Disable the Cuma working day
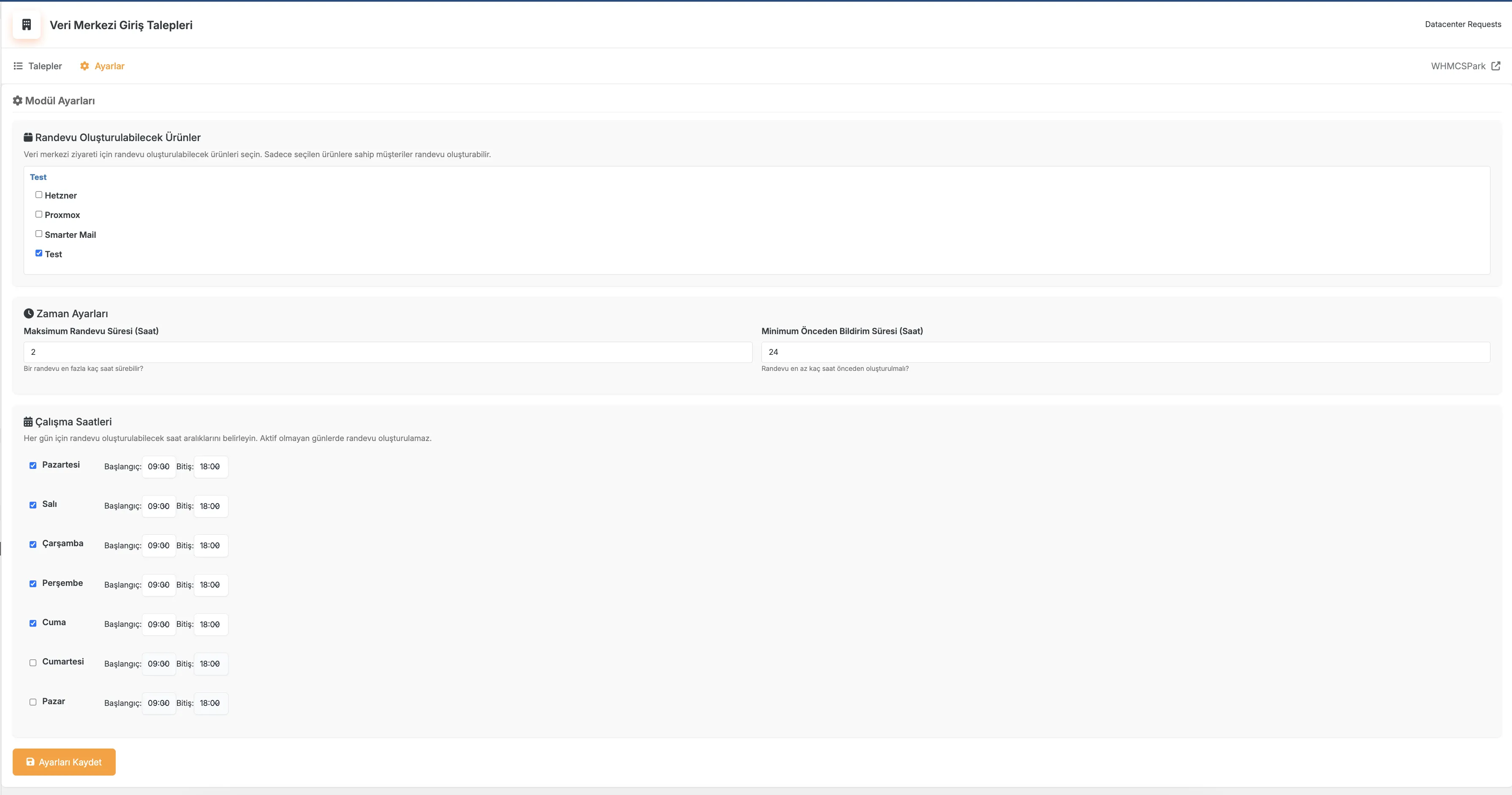 [33, 623]
